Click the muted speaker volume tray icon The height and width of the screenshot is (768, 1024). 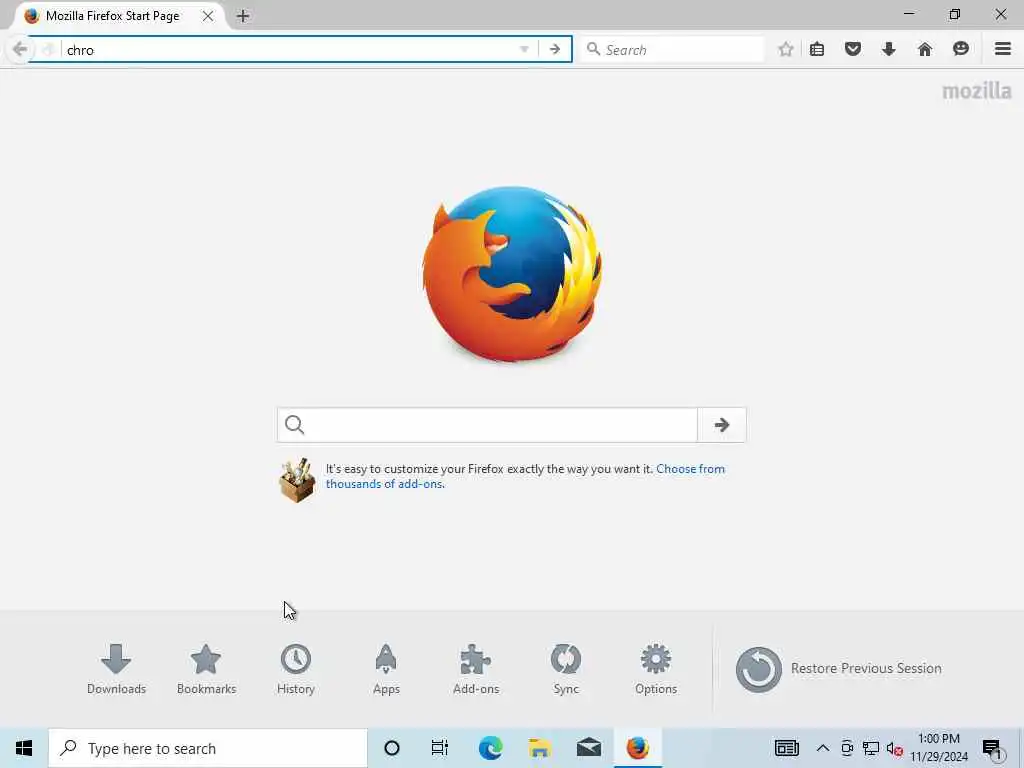[x=894, y=749]
